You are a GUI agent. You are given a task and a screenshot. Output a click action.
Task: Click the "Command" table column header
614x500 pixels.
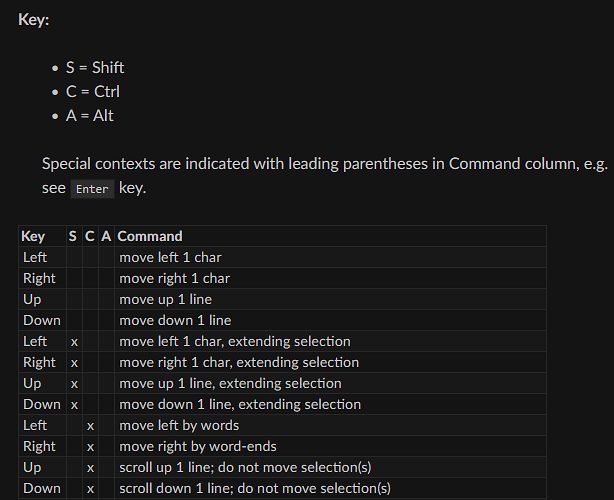point(150,236)
